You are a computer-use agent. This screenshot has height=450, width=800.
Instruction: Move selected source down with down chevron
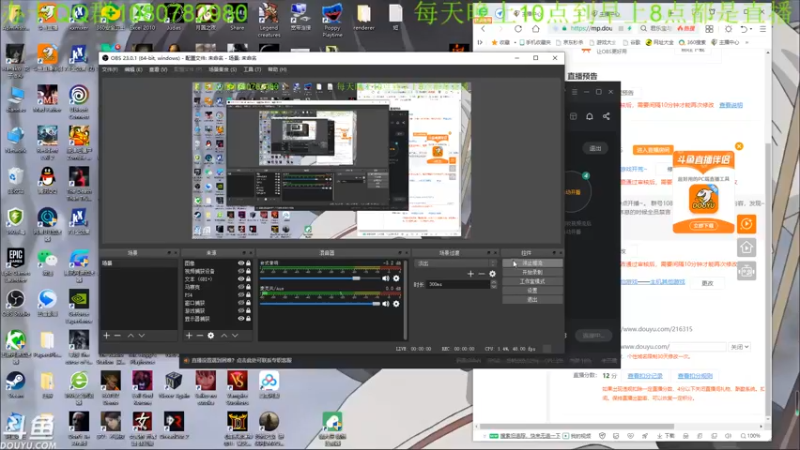coord(235,335)
